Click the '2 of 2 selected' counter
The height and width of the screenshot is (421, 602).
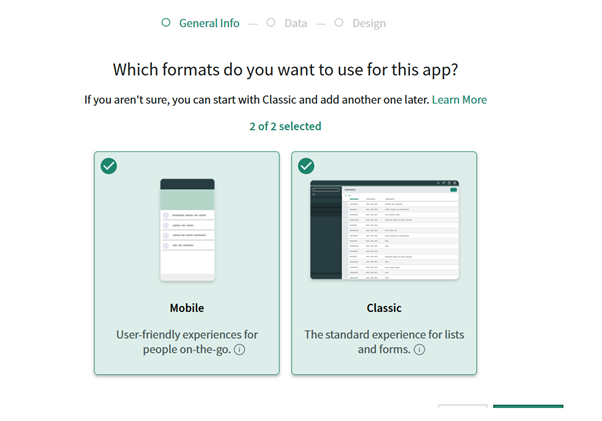point(285,126)
